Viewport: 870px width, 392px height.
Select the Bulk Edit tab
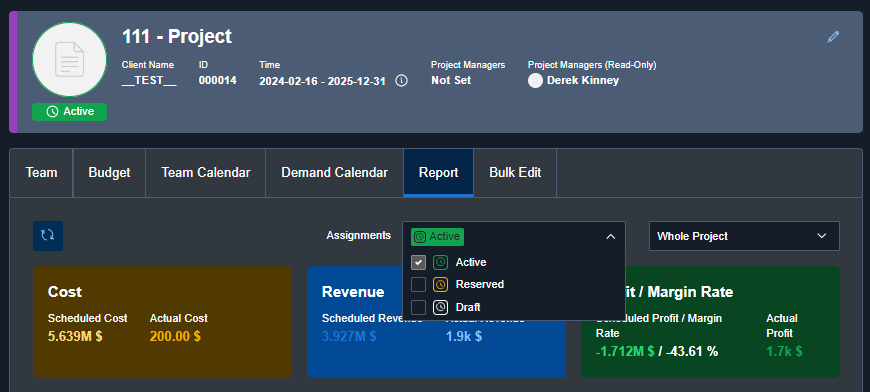point(515,173)
